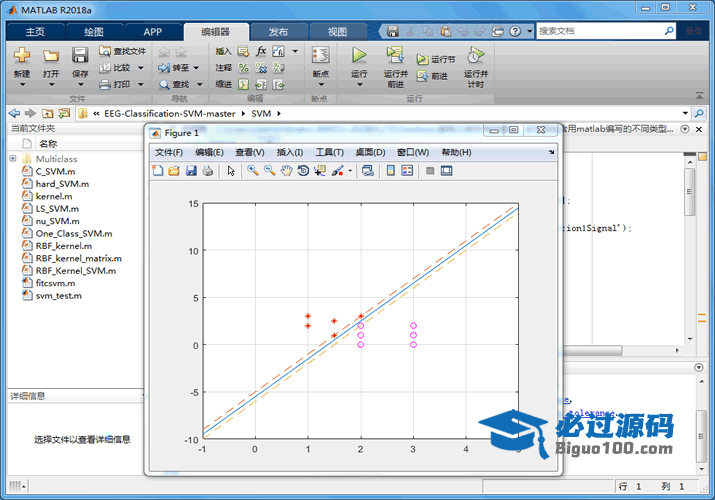Click the comment percent icon

pyautogui.click(x=244, y=68)
